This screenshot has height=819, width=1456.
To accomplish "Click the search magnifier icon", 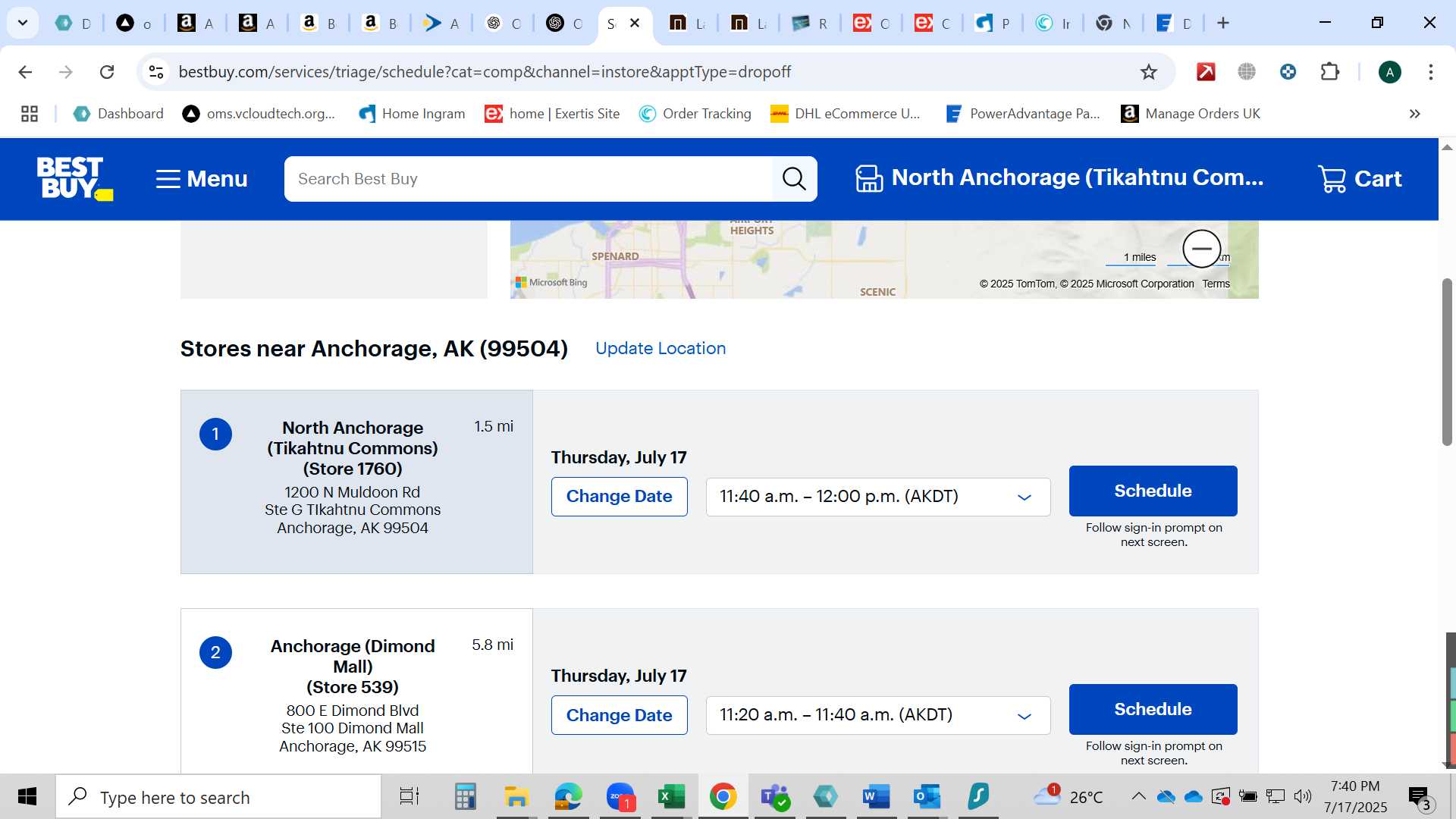I will (x=794, y=179).
